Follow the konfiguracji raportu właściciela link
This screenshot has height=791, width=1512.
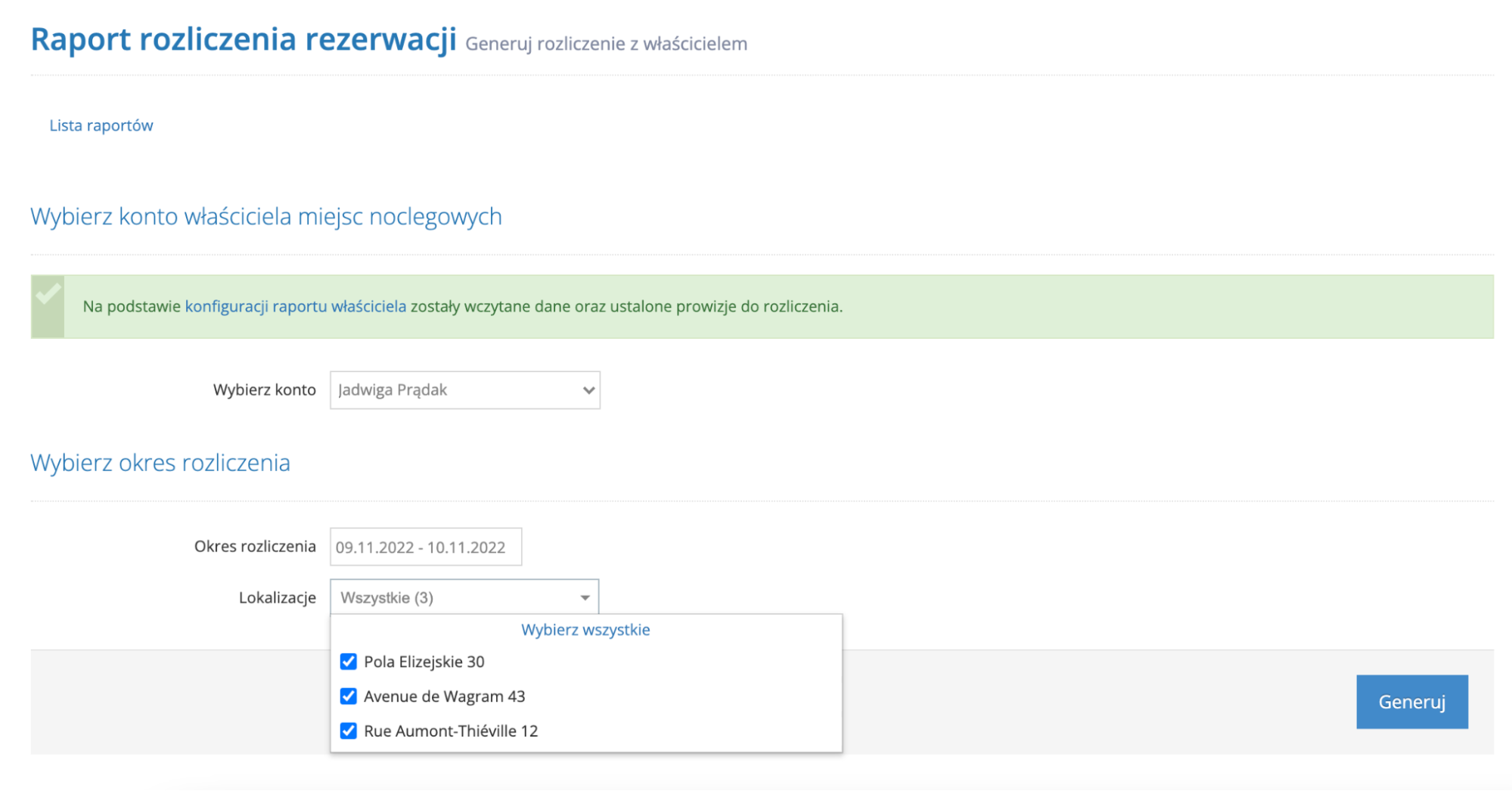[x=295, y=306]
